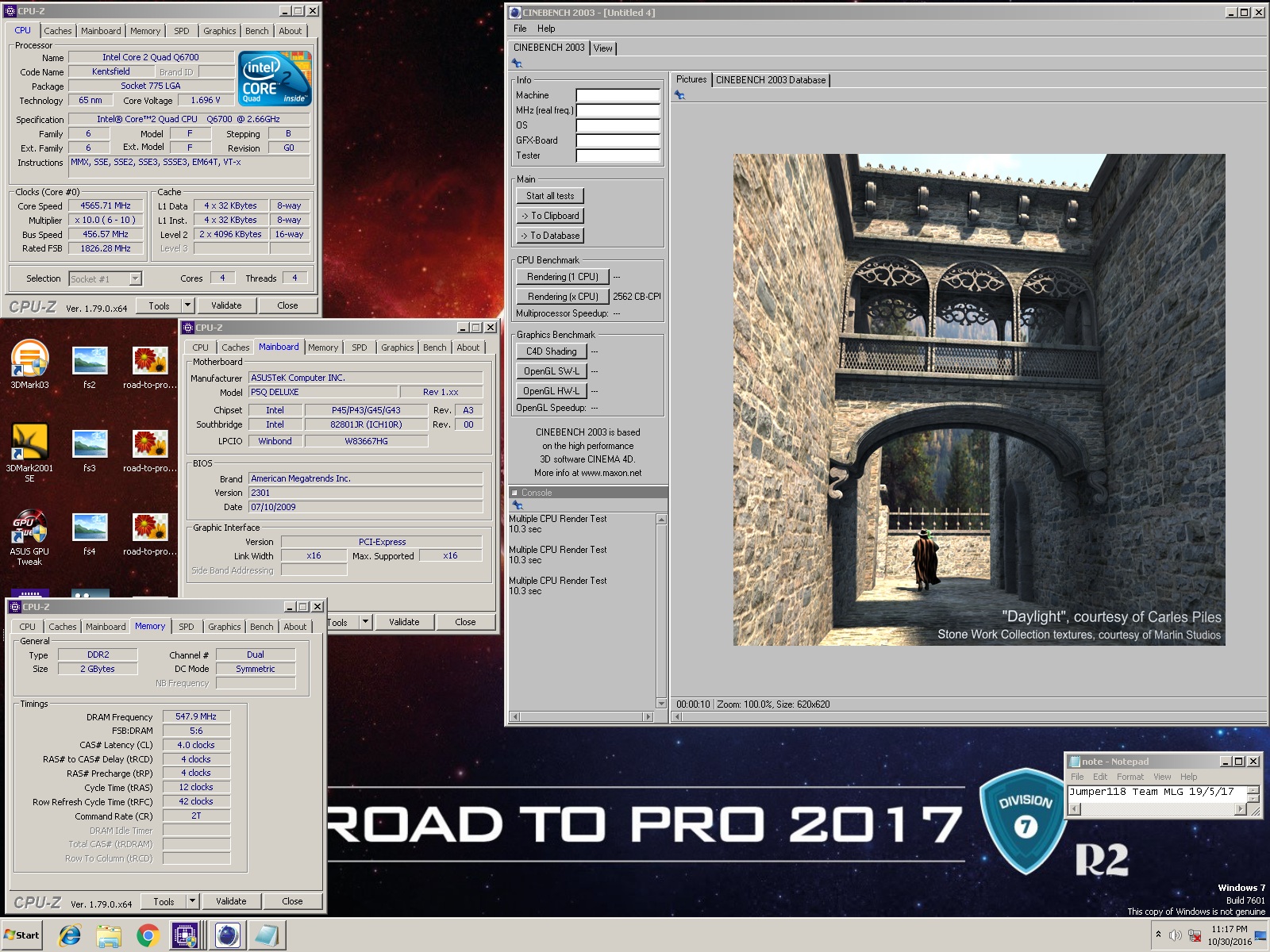1270x952 pixels.
Task: Click the network status tray icon
Action: (1195, 935)
